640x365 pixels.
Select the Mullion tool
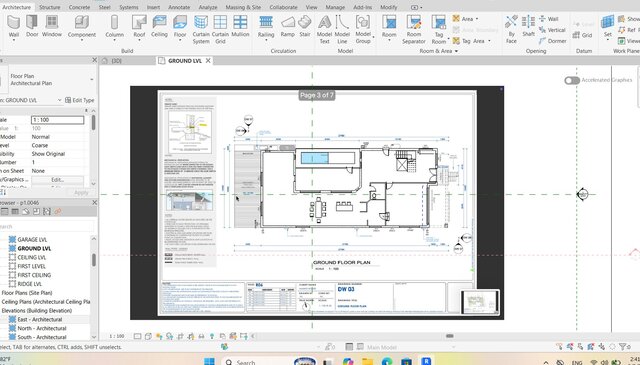tap(240, 25)
